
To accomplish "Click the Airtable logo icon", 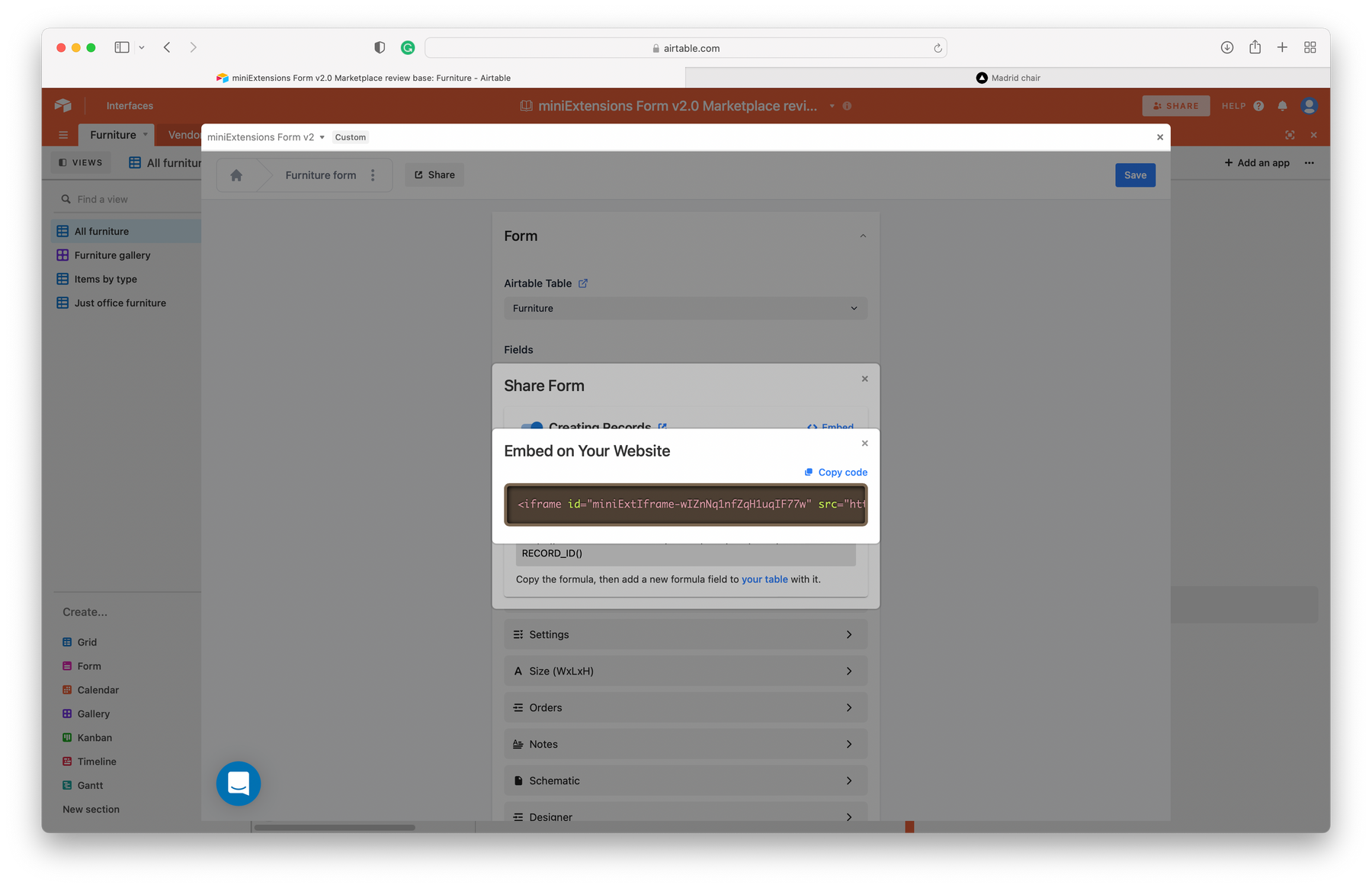I will (x=63, y=106).
